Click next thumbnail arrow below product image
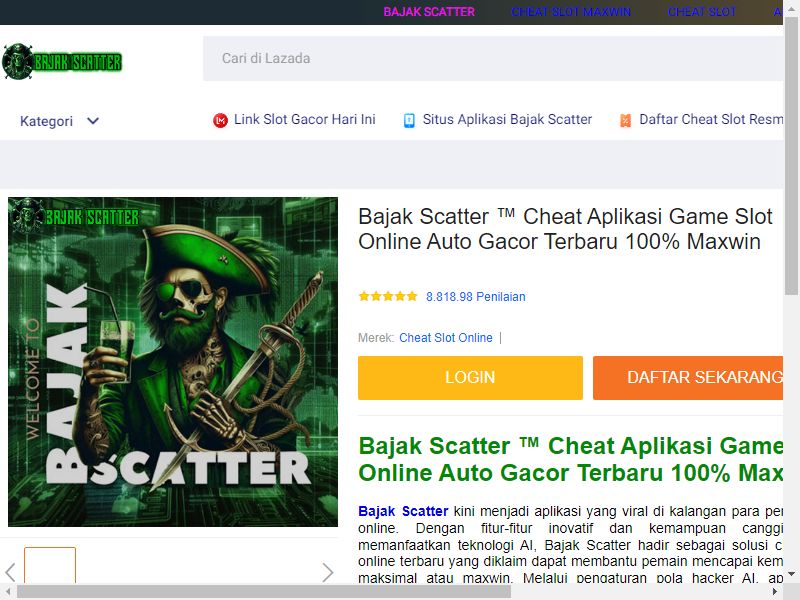Image resolution: width=800 pixels, height=600 pixels. click(328, 572)
